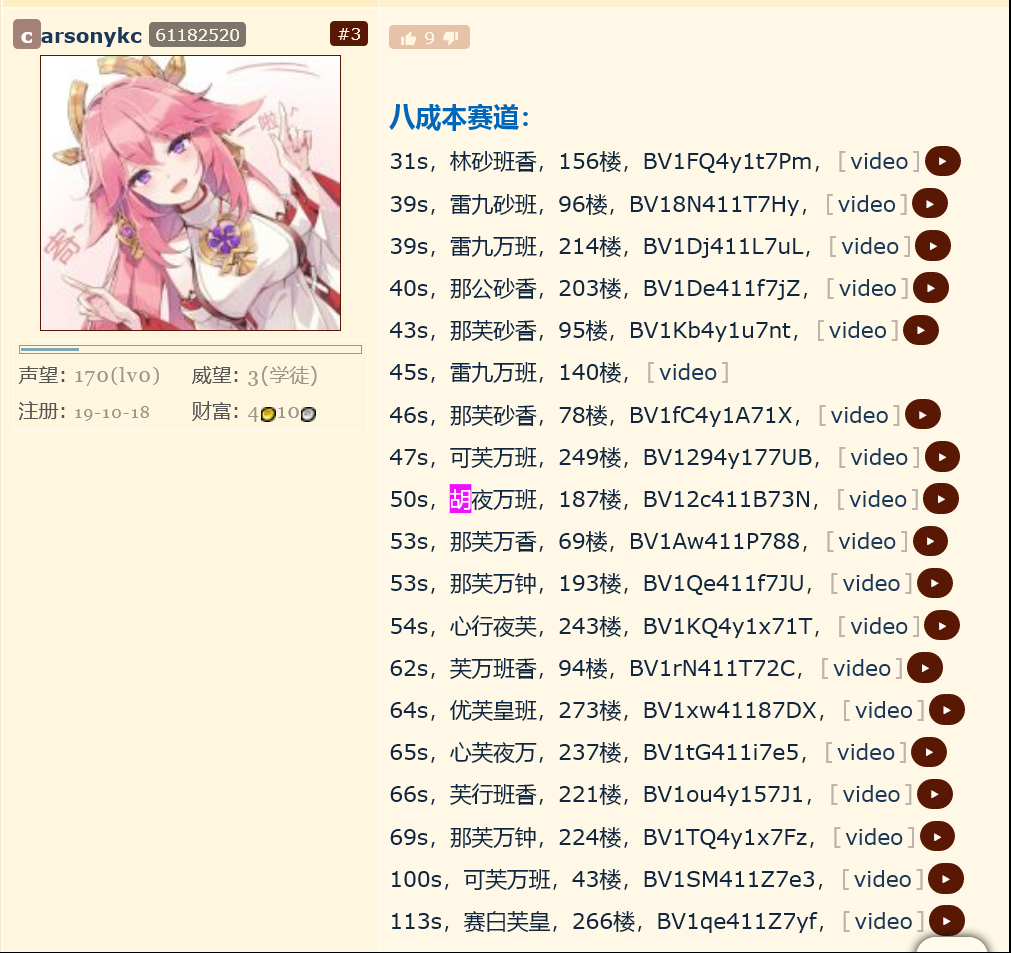
Task: Start the video next to BV1KQ4y1x71T
Action: pos(942,625)
